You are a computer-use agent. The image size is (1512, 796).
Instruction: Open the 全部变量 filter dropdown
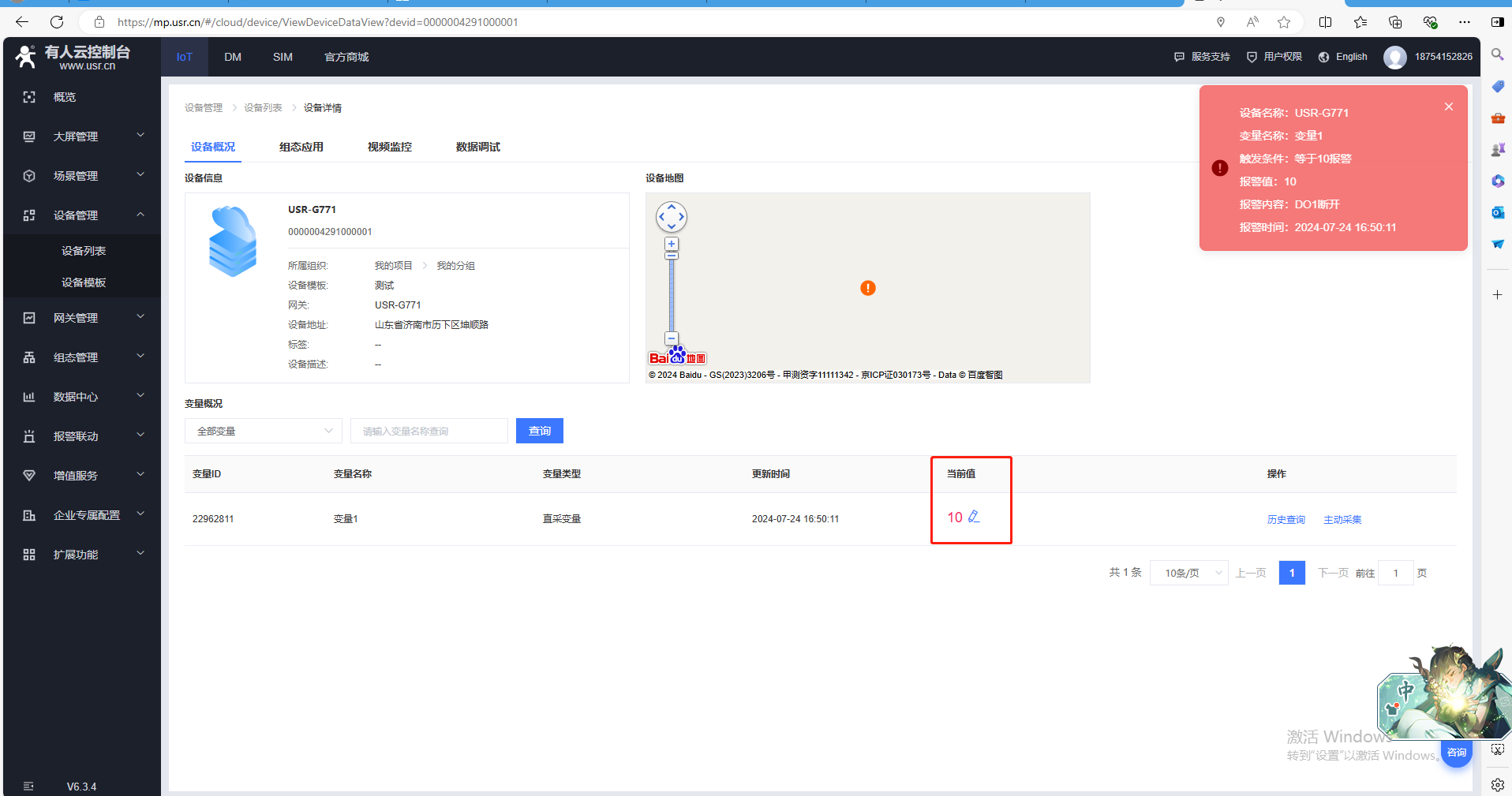click(x=264, y=431)
